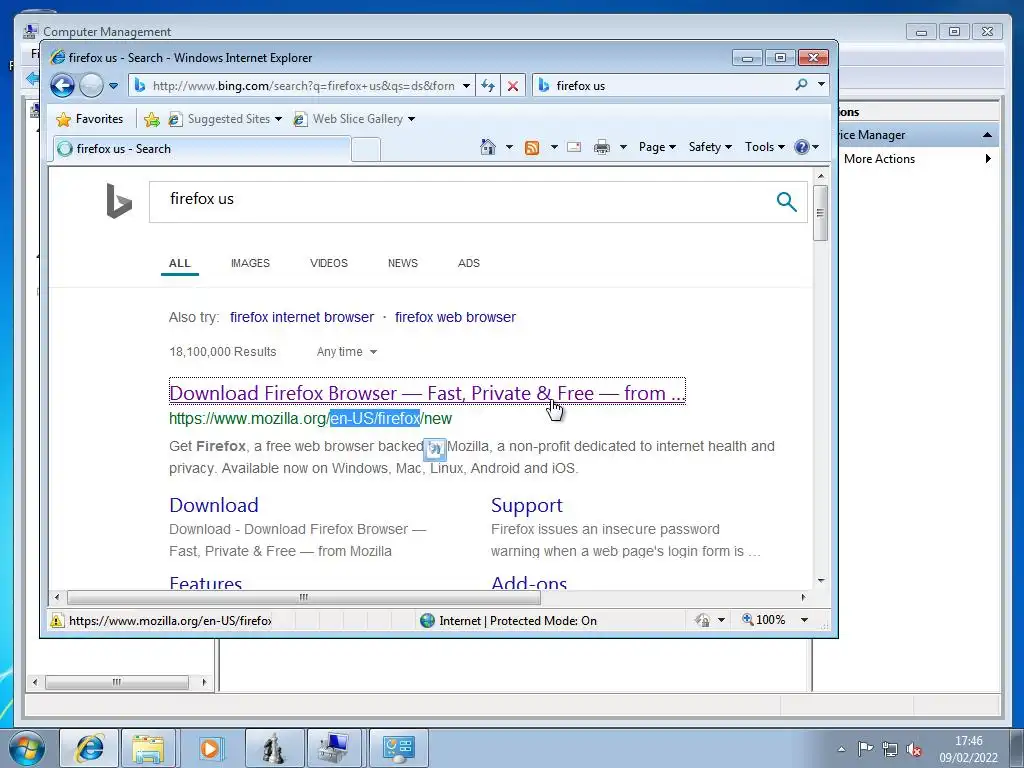The width and height of the screenshot is (1024, 768).
Task: Click the Add to Favorites Bar icon
Action: 152,119
